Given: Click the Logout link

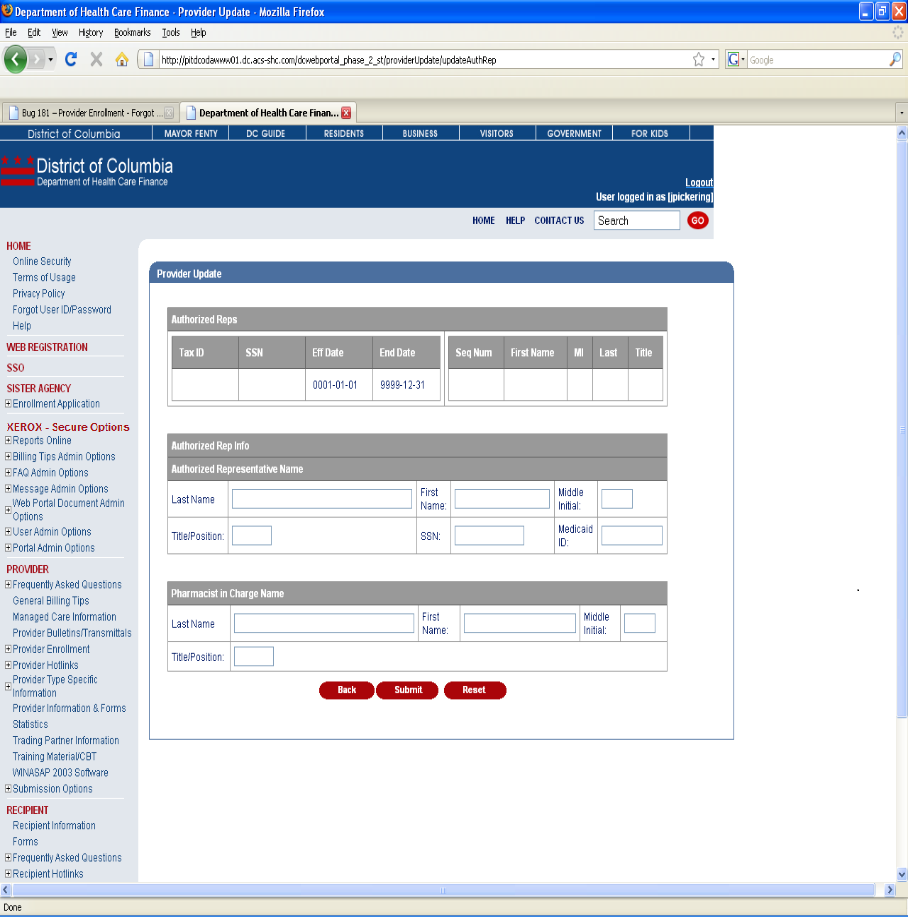Looking at the screenshot, I should tap(698, 183).
